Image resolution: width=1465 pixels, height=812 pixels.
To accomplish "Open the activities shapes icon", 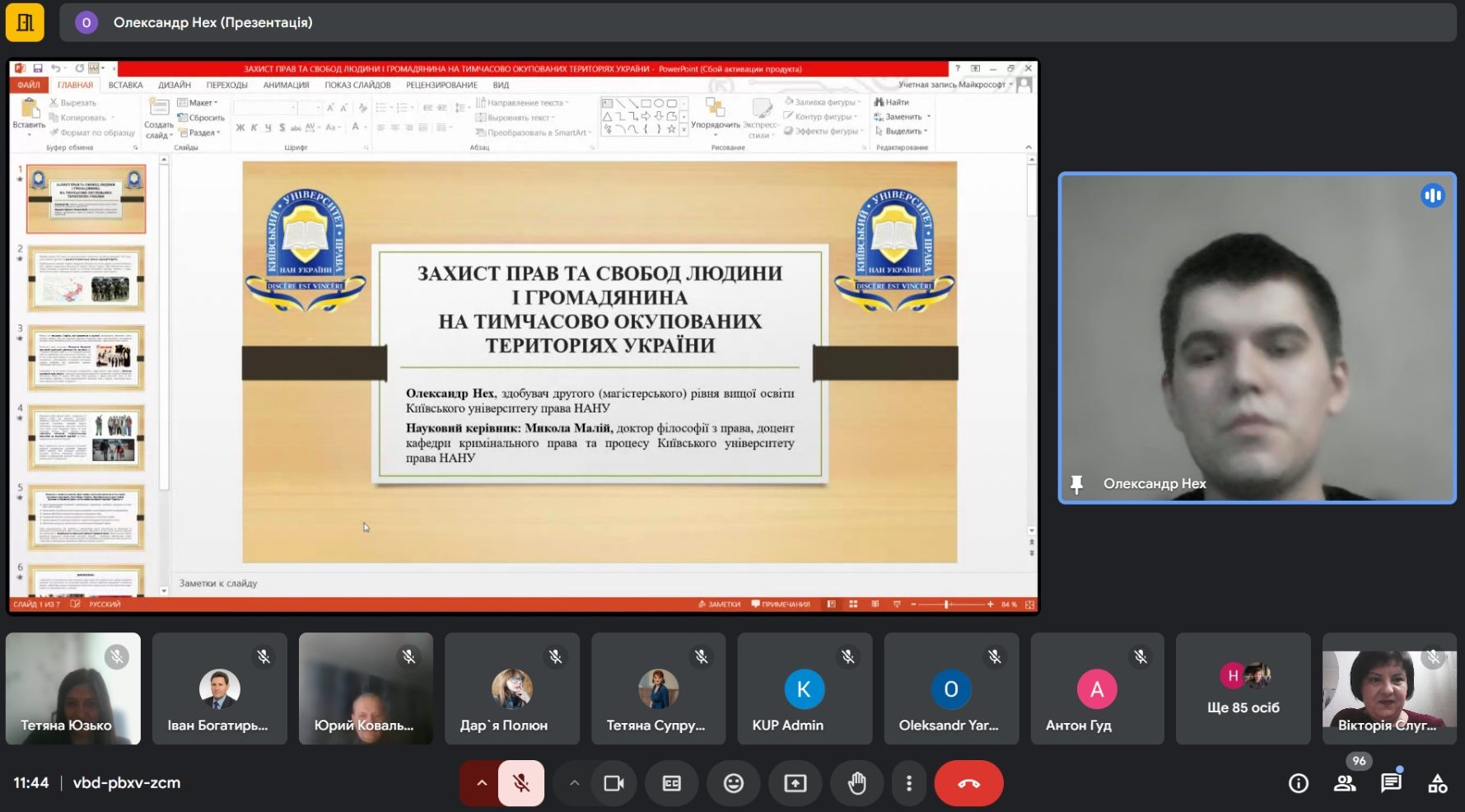I will (1437, 783).
